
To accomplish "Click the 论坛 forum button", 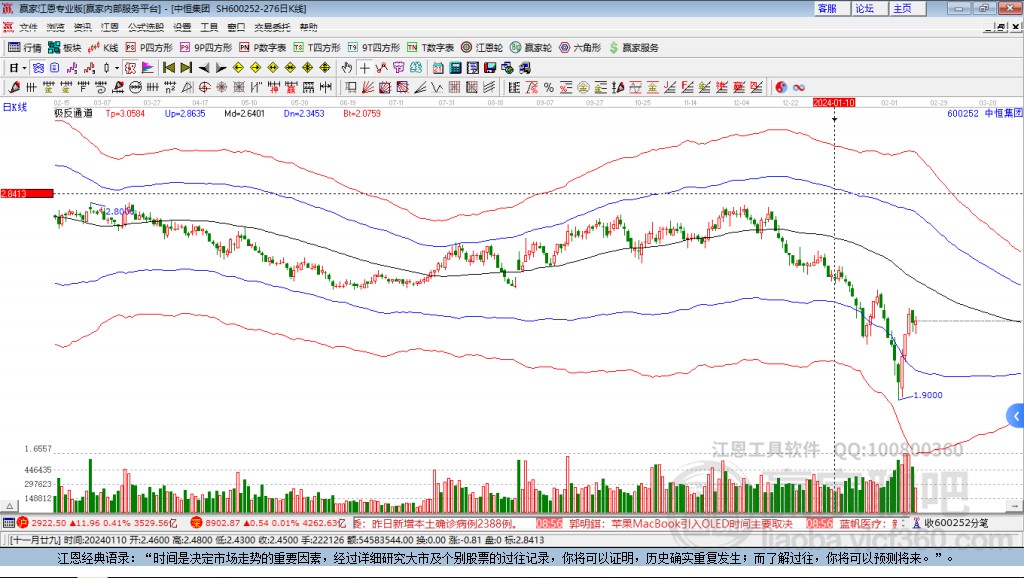I will pos(864,8).
